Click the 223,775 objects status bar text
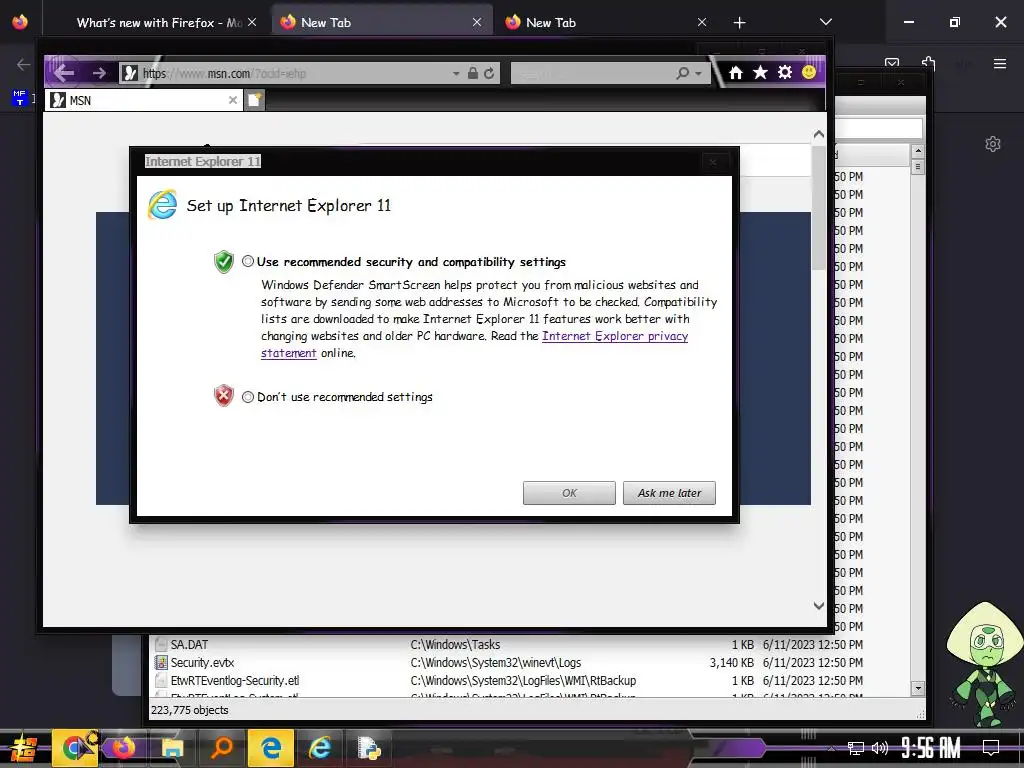This screenshot has width=1024, height=768. click(189, 710)
